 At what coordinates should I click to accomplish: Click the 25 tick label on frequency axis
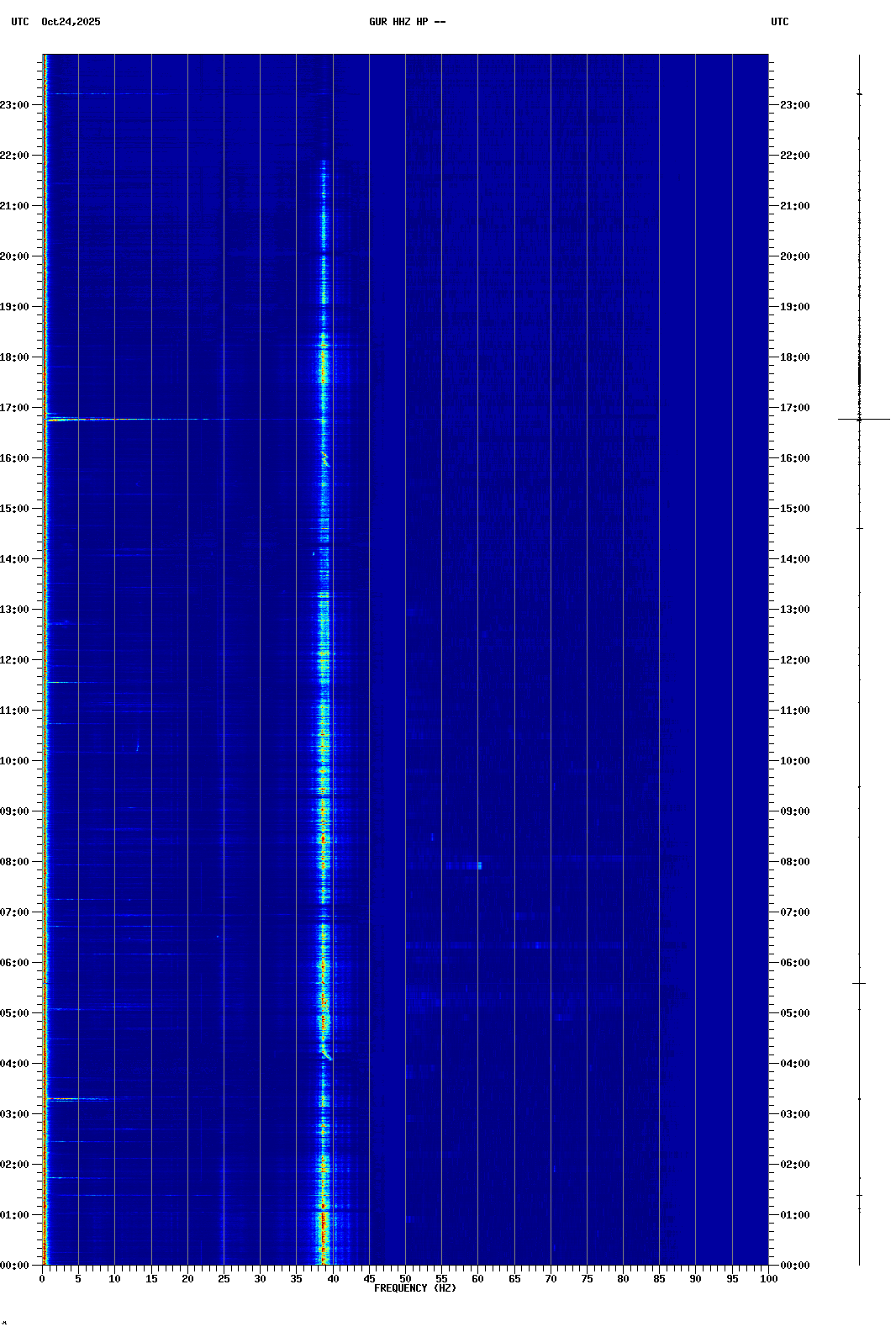click(x=224, y=1279)
